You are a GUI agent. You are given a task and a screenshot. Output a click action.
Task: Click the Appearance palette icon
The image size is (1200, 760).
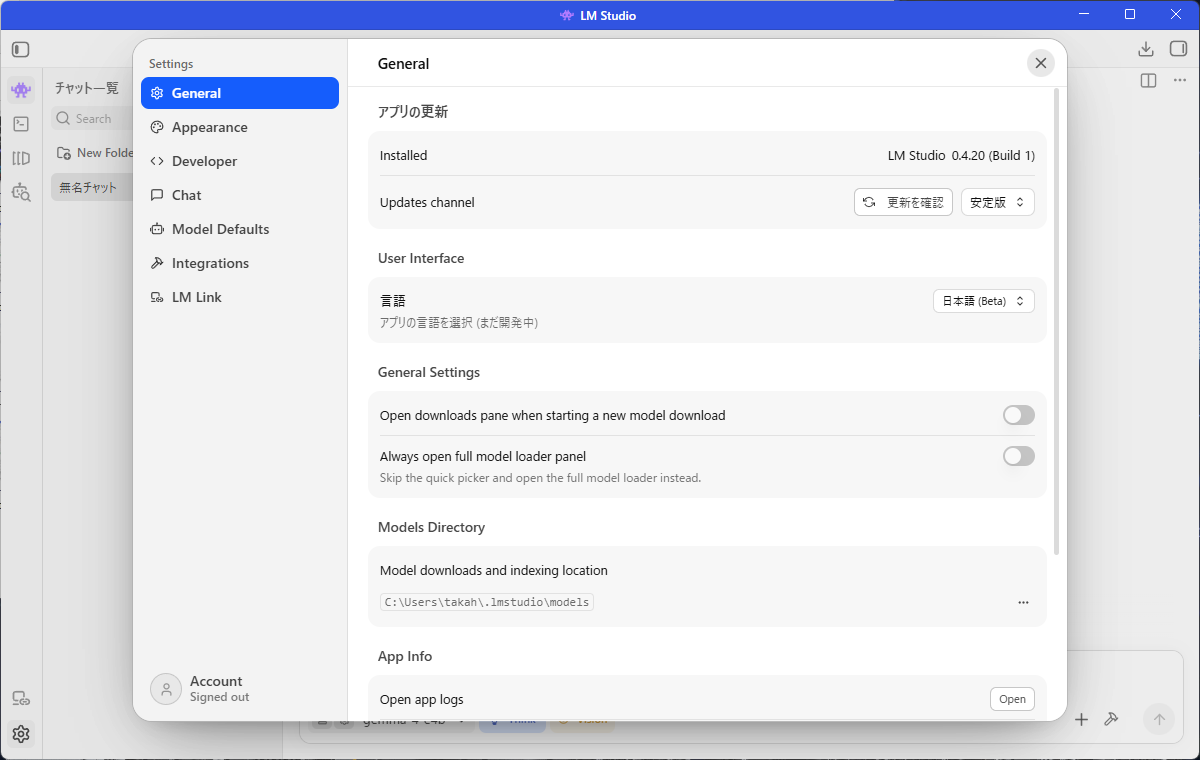coord(157,127)
